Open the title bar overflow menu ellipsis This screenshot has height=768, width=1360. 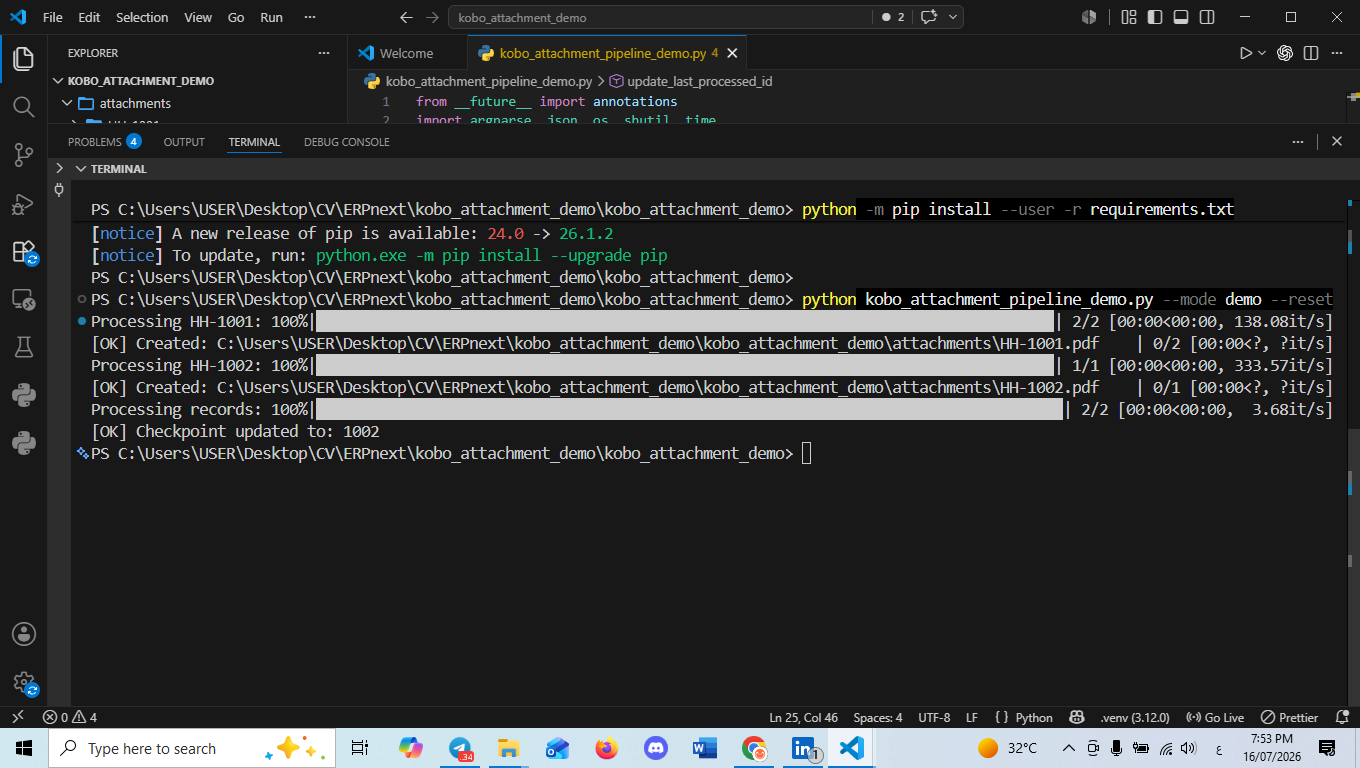pyautogui.click(x=310, y=17)
